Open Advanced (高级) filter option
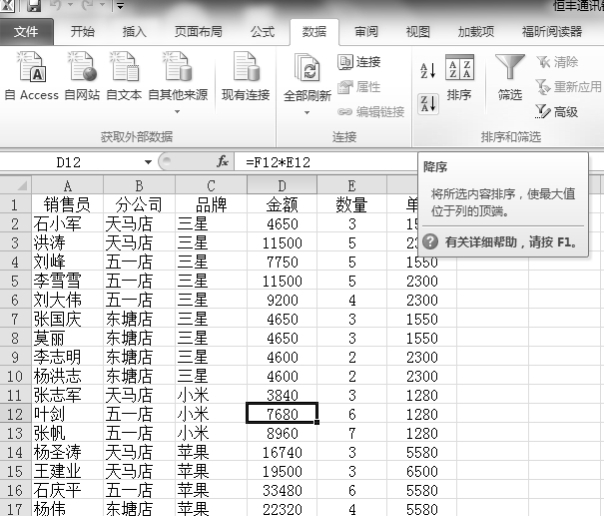Image resolution: width=604 pixels, height=516 pixels. (x=556, y=112)
